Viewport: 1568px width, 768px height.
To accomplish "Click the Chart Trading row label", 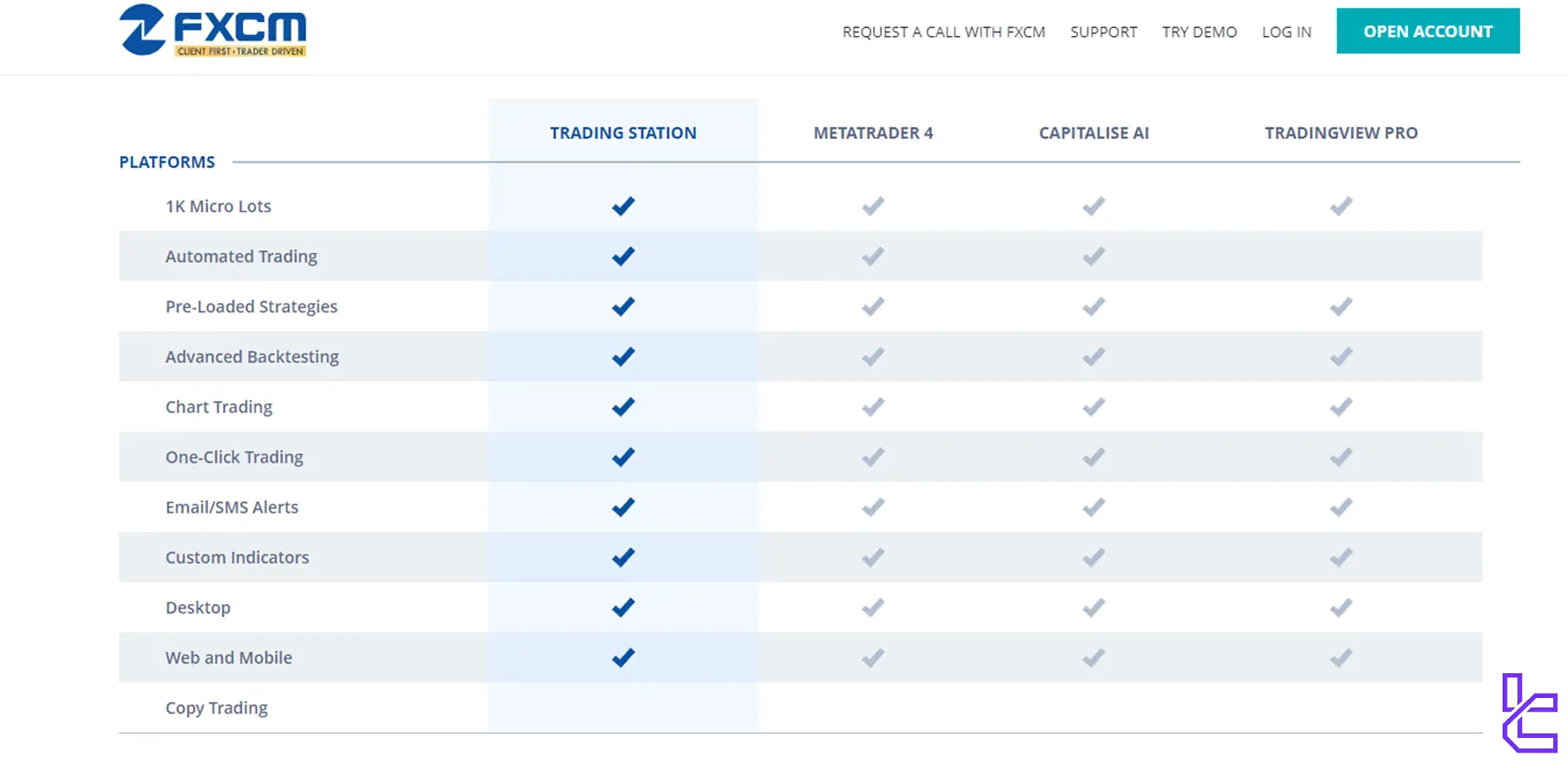I will coord(219,406).
